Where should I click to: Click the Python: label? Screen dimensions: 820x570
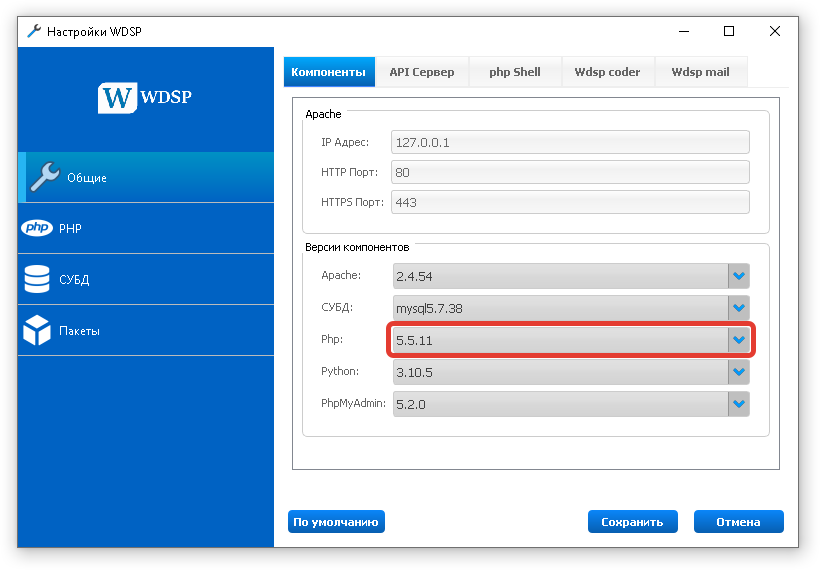340,371
